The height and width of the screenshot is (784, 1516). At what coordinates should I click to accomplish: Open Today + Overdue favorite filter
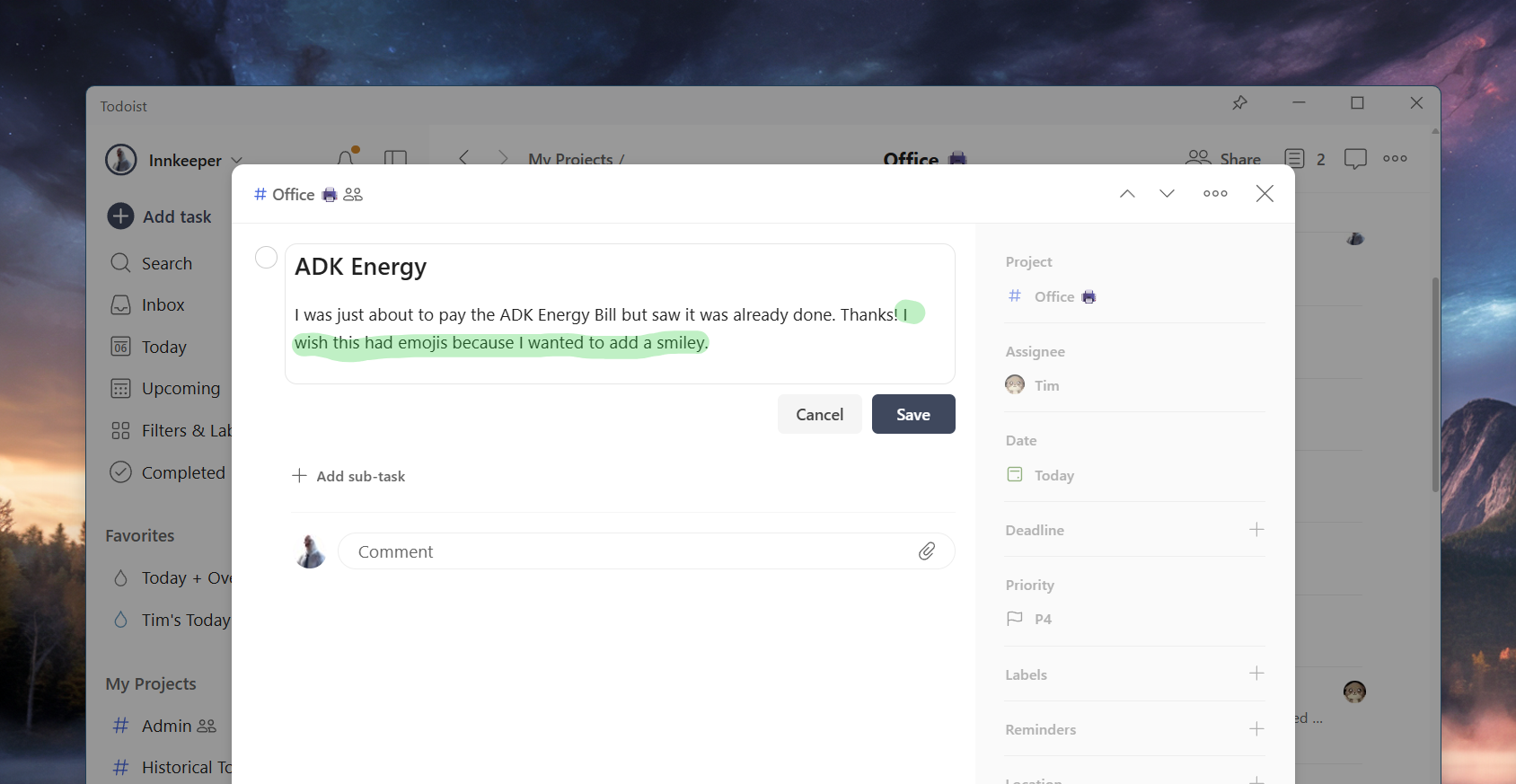pyautogui.click(x=172, y=578)
